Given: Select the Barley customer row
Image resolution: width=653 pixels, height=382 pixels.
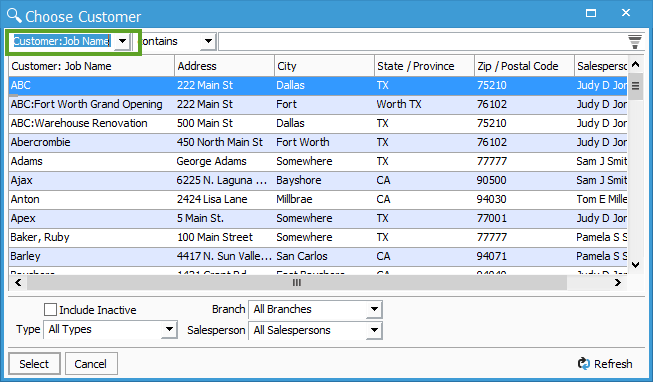Looking at the screenshot, I should coord(318,256).
